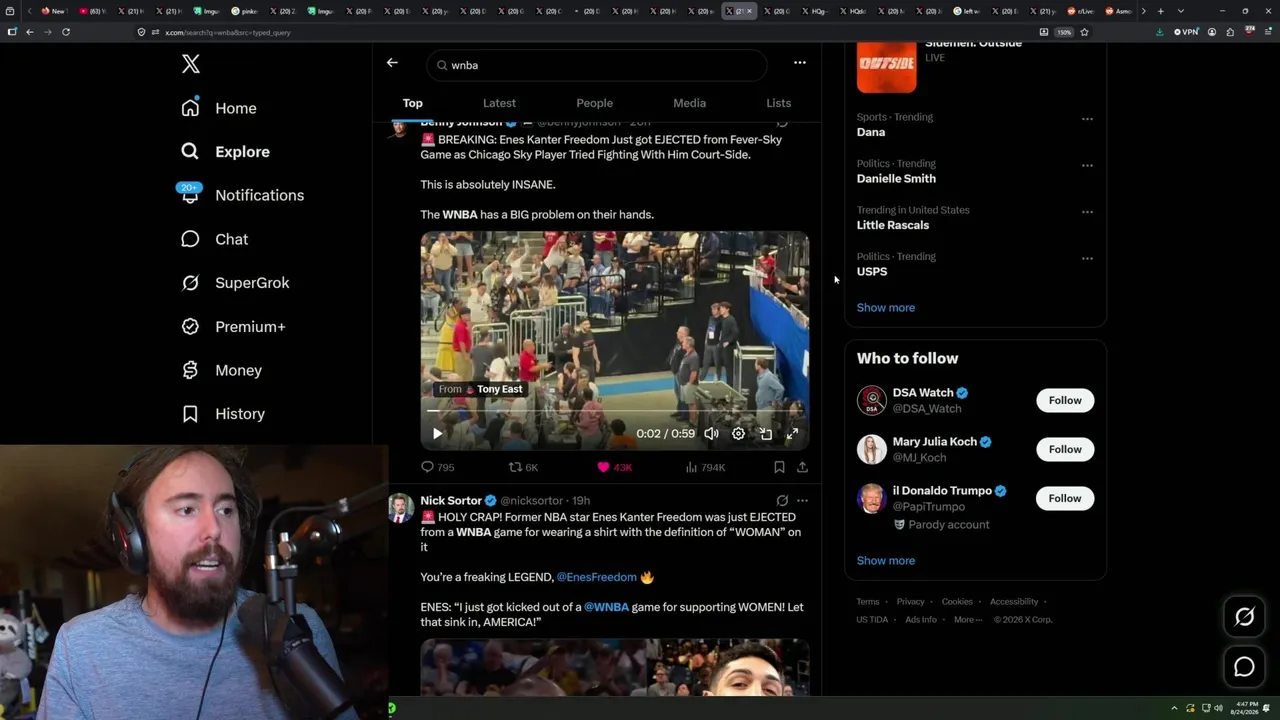Open the Terms footer link

pyautogui.click(x=868, y=602)
